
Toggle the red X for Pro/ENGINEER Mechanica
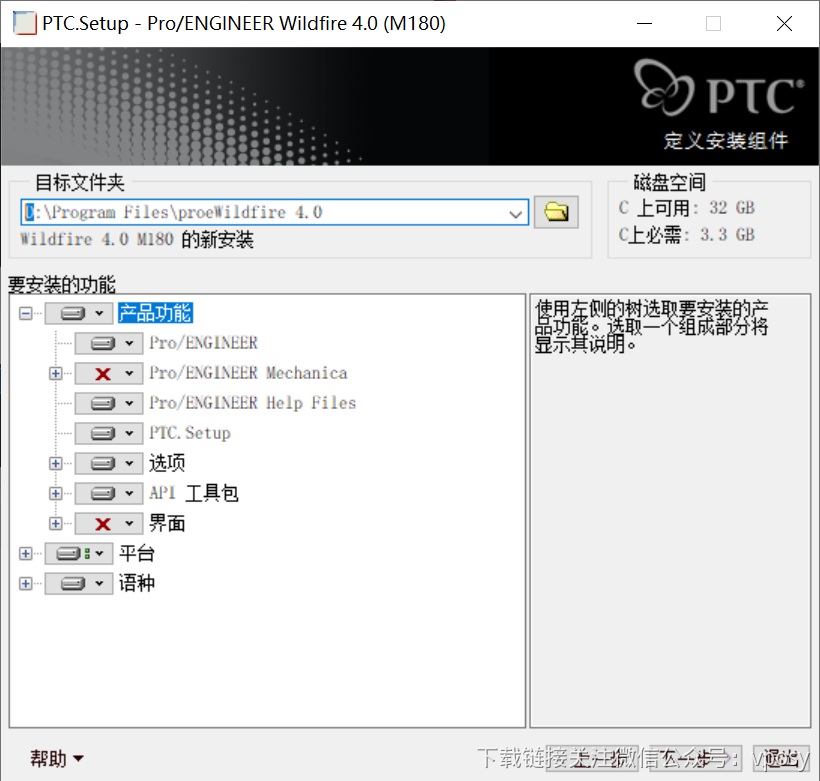[x=101, y=373]
